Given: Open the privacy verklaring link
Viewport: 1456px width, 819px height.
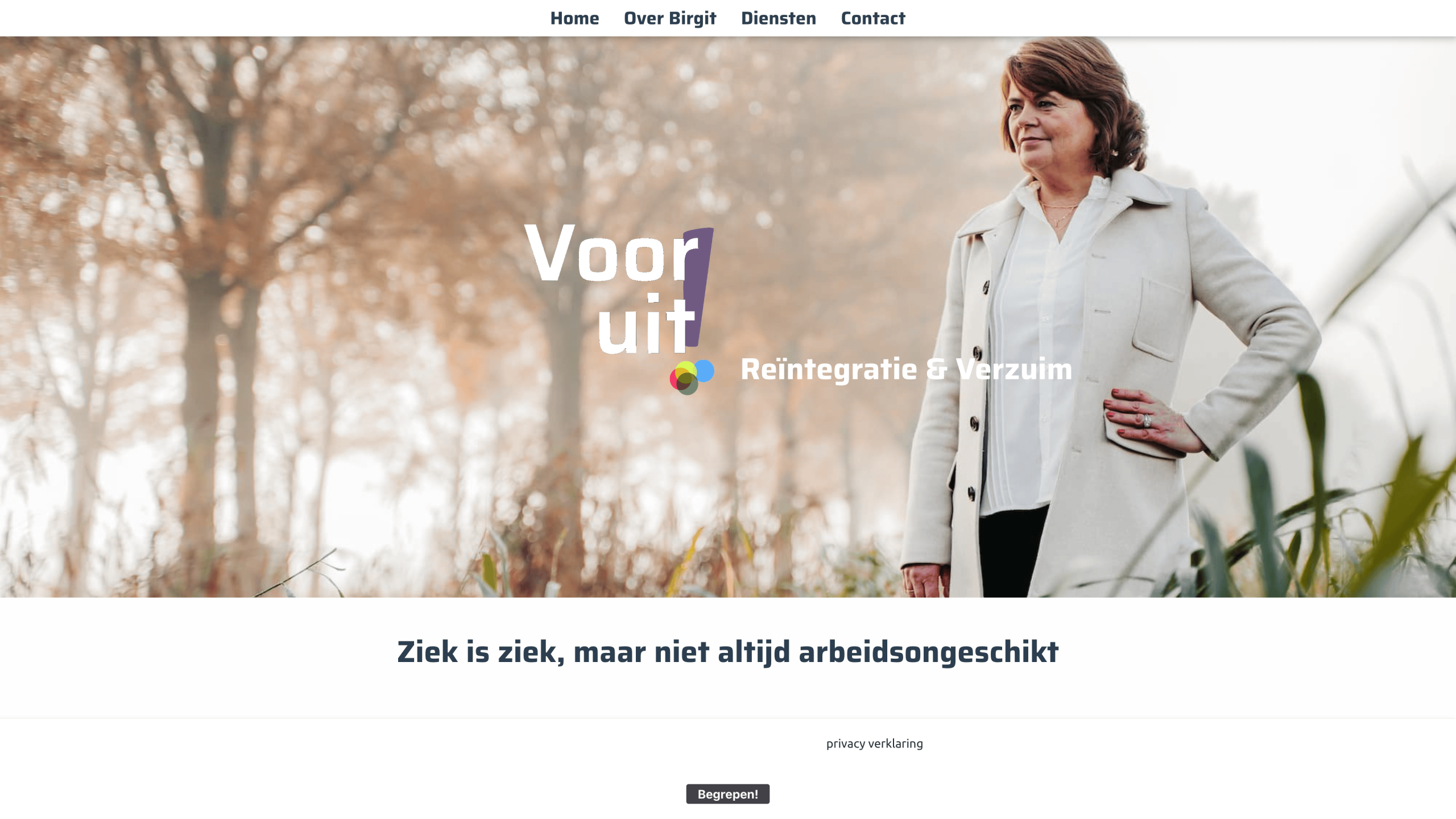Looking at the screenshot, I should [x=874, y=743].
